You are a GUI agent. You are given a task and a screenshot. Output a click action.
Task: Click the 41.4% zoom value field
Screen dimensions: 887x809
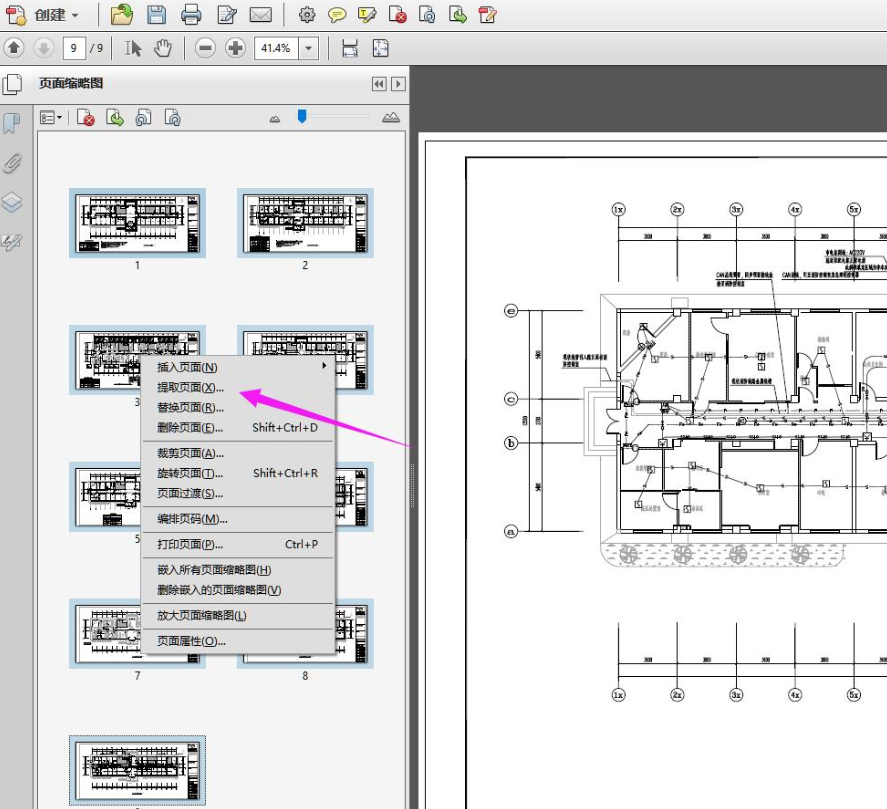[x=276, y=48]
